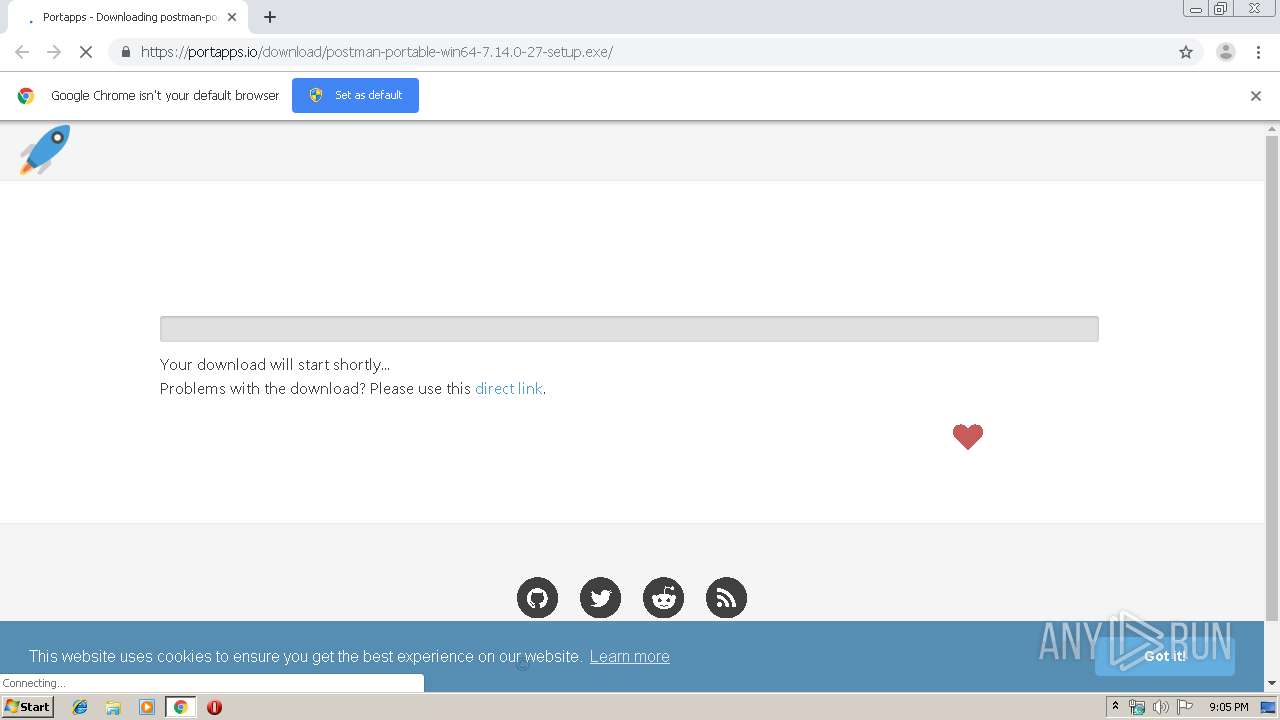View site security lock info
The image size is (1280, 720).
(x=125, y=52)
